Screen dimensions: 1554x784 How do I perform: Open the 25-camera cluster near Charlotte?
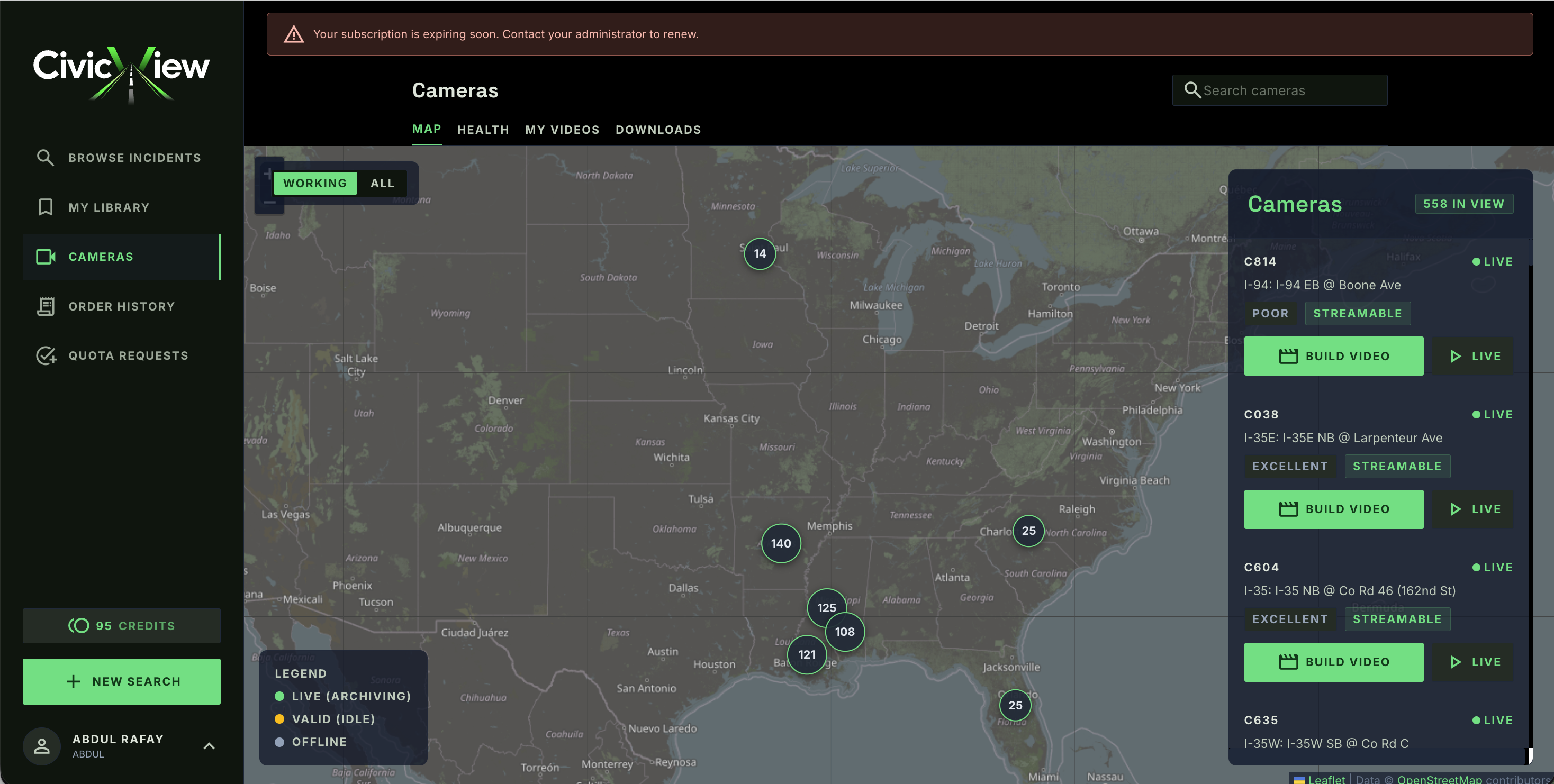(x=1028, y=531)
